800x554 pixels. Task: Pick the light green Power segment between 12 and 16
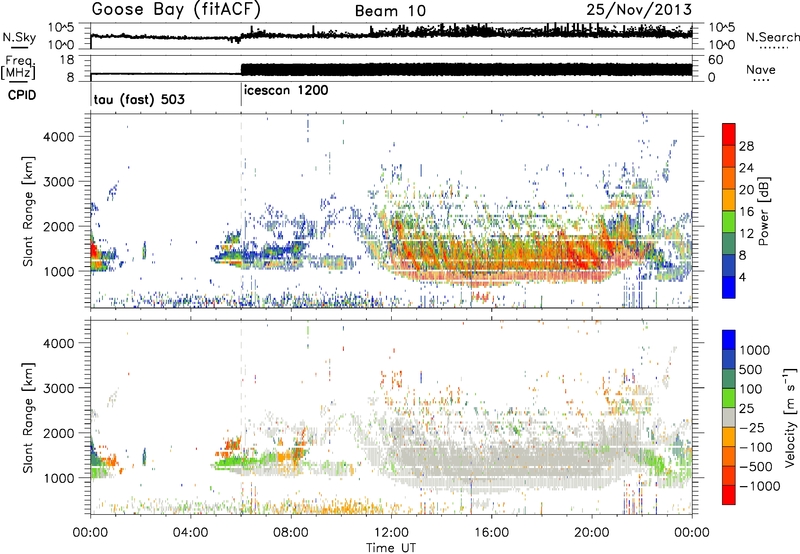[x=729, y=221]
